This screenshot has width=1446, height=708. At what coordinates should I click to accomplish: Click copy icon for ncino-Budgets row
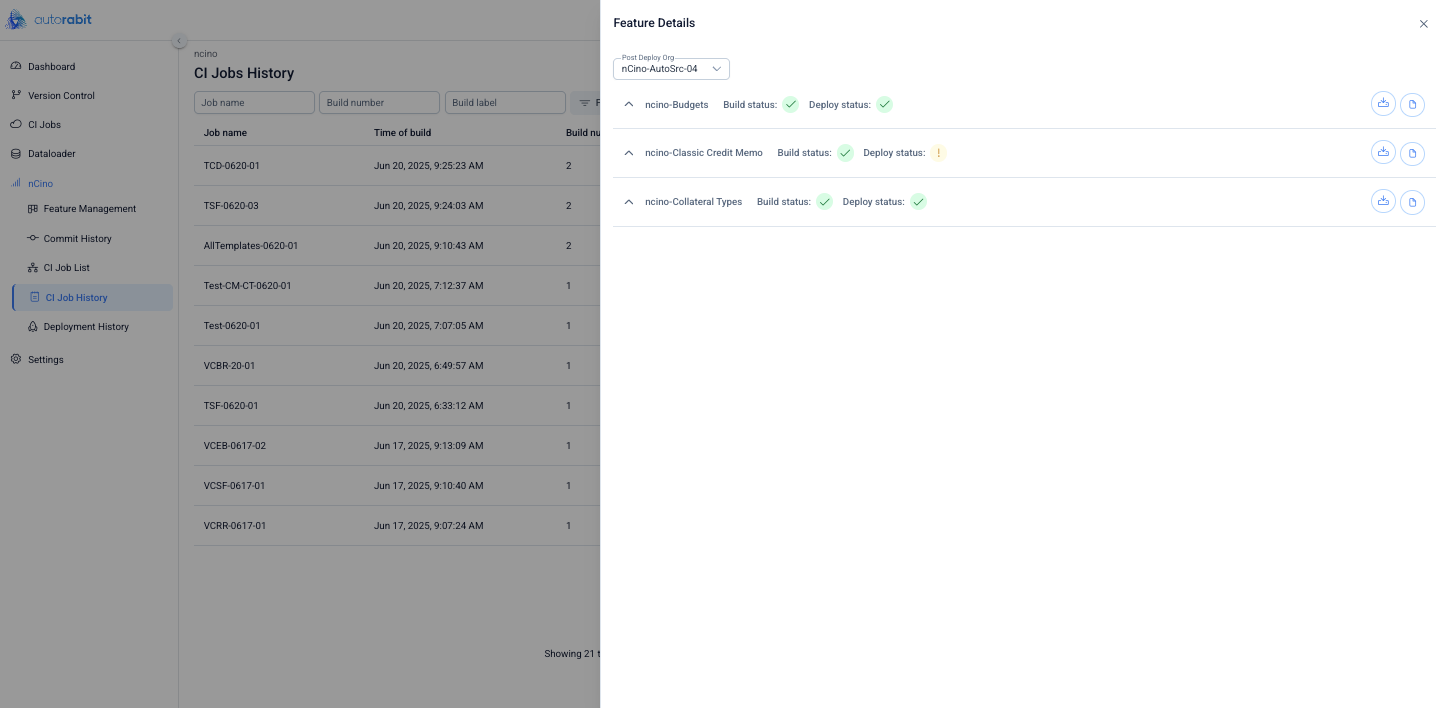coord(1412,104)
